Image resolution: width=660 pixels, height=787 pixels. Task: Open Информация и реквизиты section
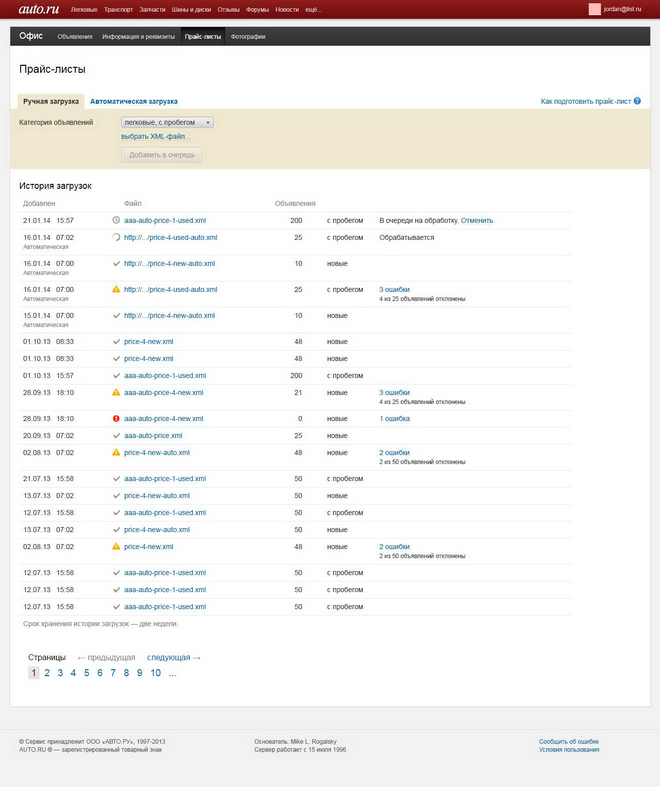coord(139,37)
